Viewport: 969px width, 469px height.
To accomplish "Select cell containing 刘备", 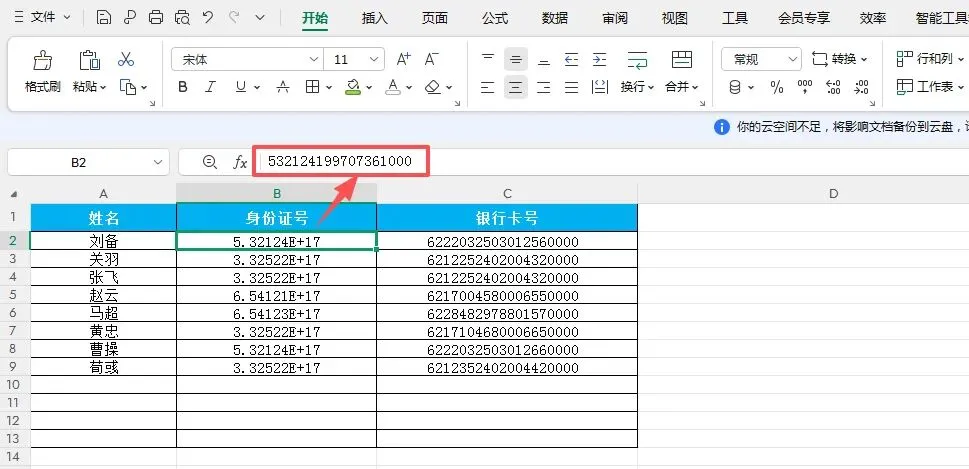I will (103, 241).
